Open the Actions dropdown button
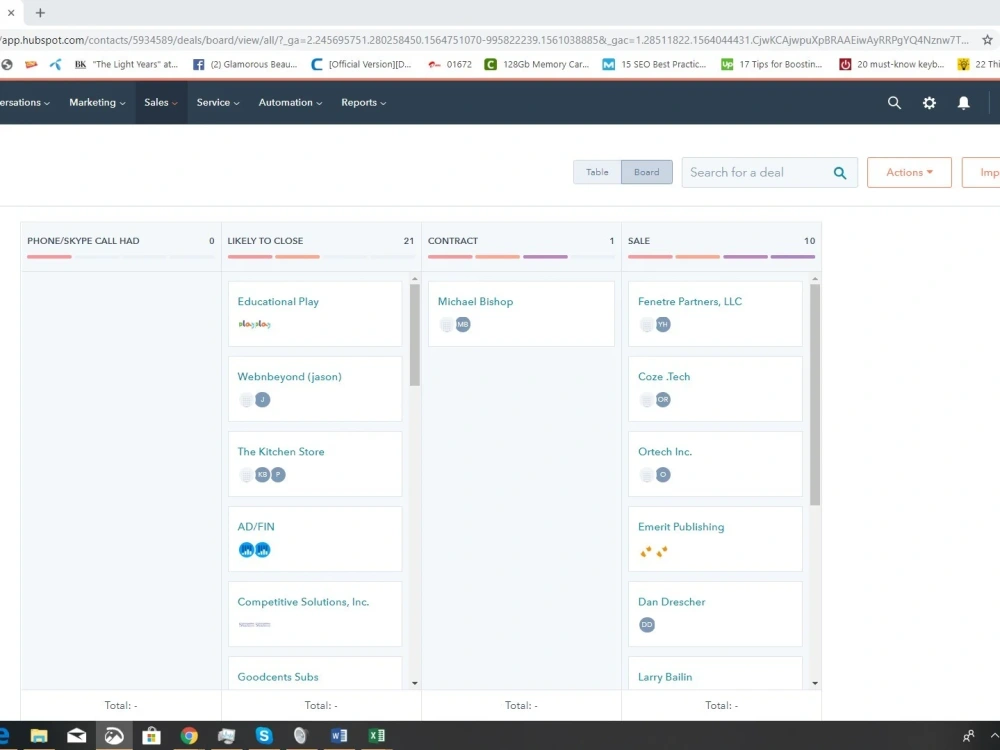This screenshot has height=750, width=1000. point(909,173)
